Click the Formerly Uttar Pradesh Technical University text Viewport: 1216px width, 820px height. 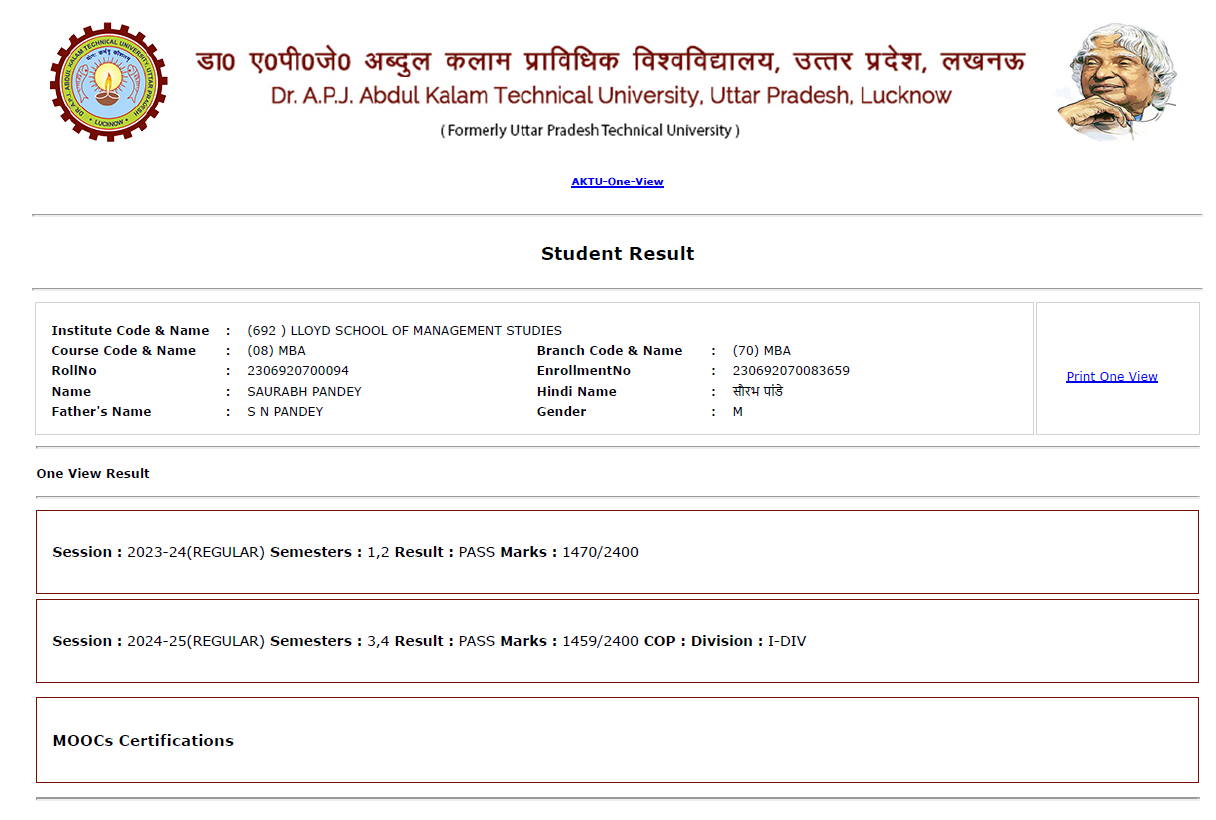point(590,131)
